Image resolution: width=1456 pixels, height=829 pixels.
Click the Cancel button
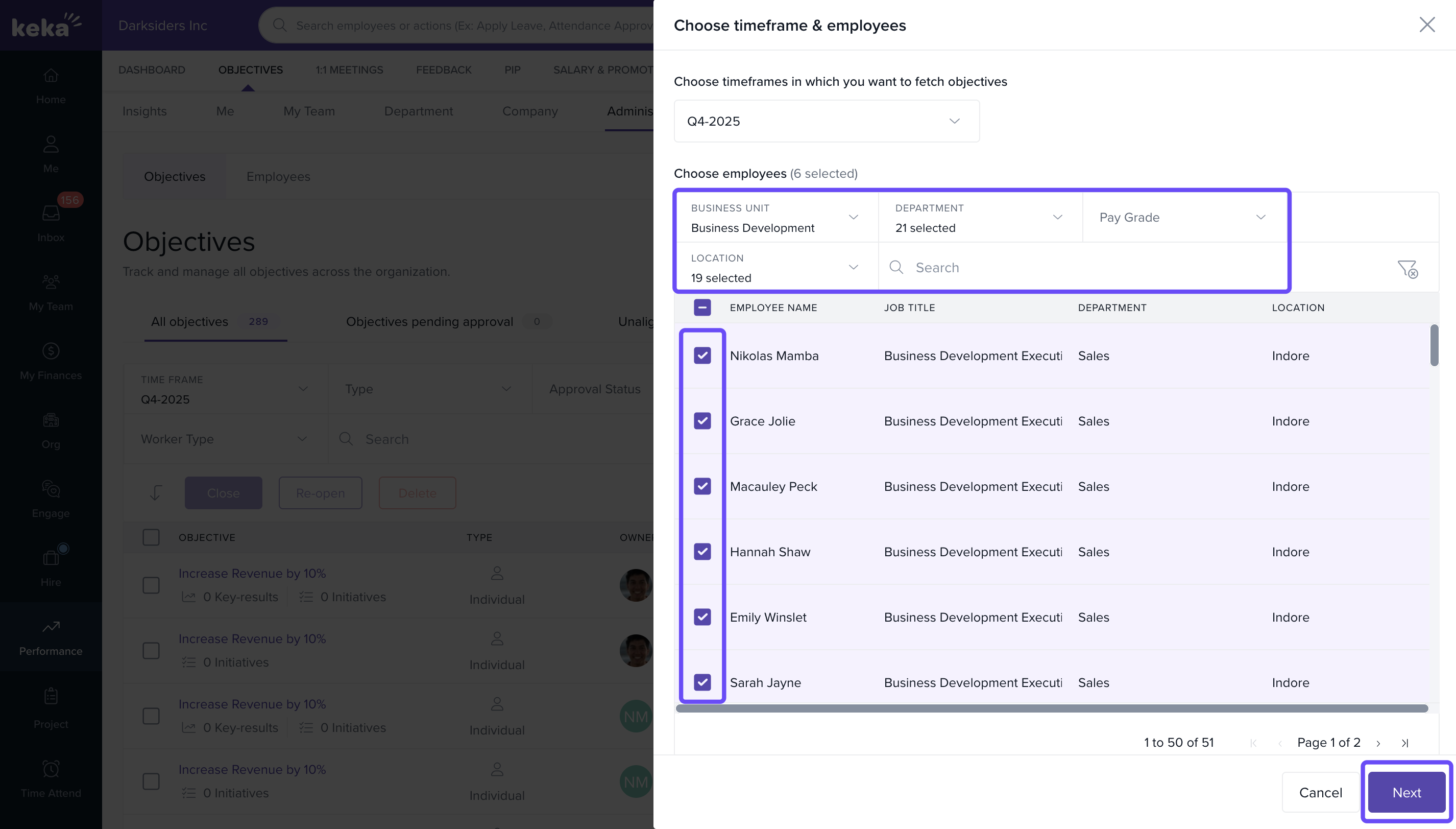tap(1320, 793)
